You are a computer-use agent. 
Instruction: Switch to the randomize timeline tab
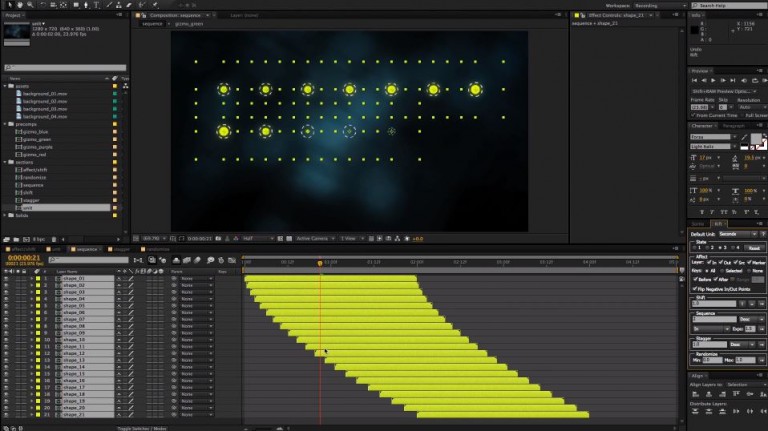[x=158, y=249]
